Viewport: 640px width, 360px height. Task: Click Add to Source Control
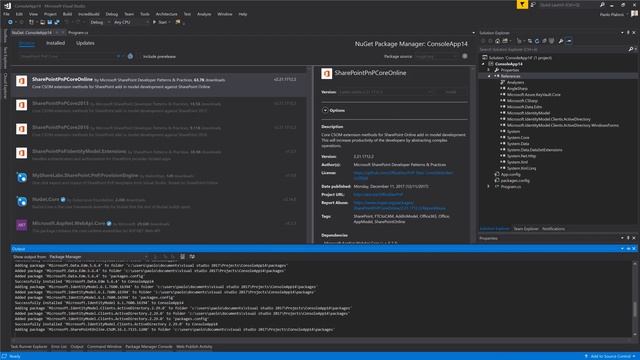(610, 356)
